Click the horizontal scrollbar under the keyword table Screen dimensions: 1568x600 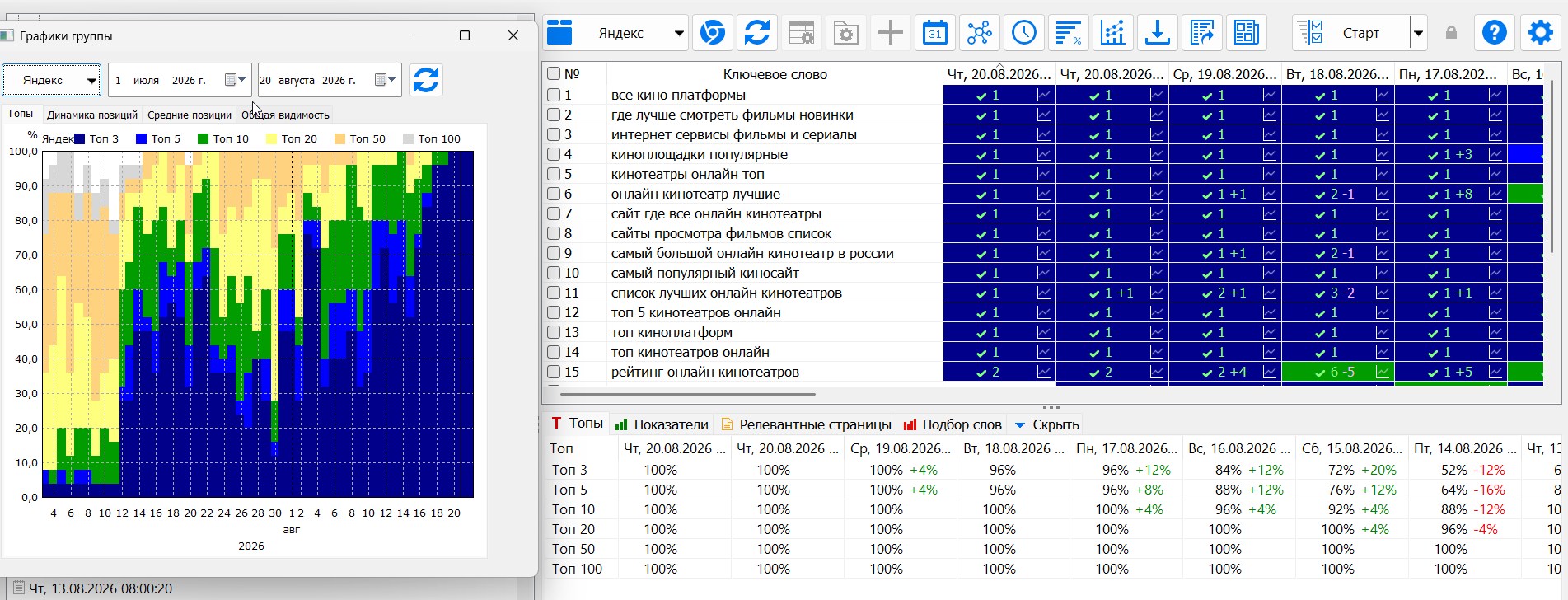pyautogui.click(x=688, y=394)
